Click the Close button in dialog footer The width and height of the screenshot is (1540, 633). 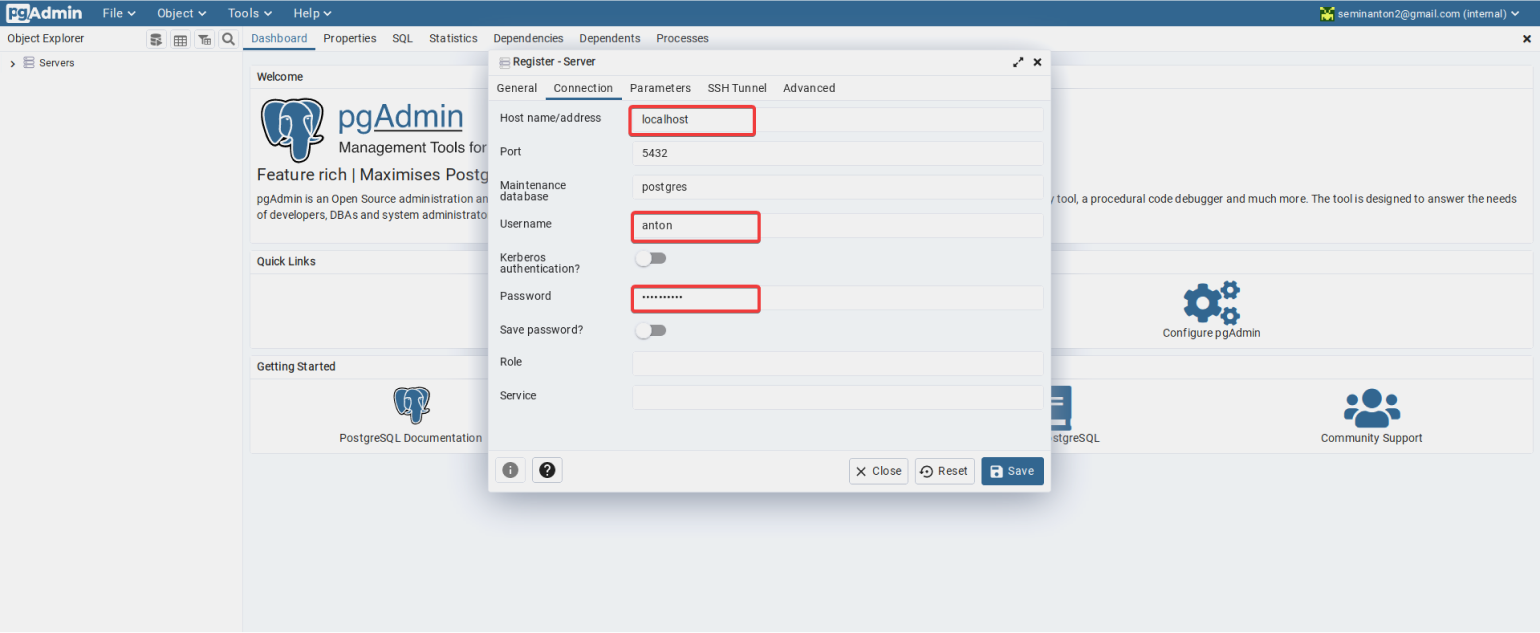tap(878, 471)
